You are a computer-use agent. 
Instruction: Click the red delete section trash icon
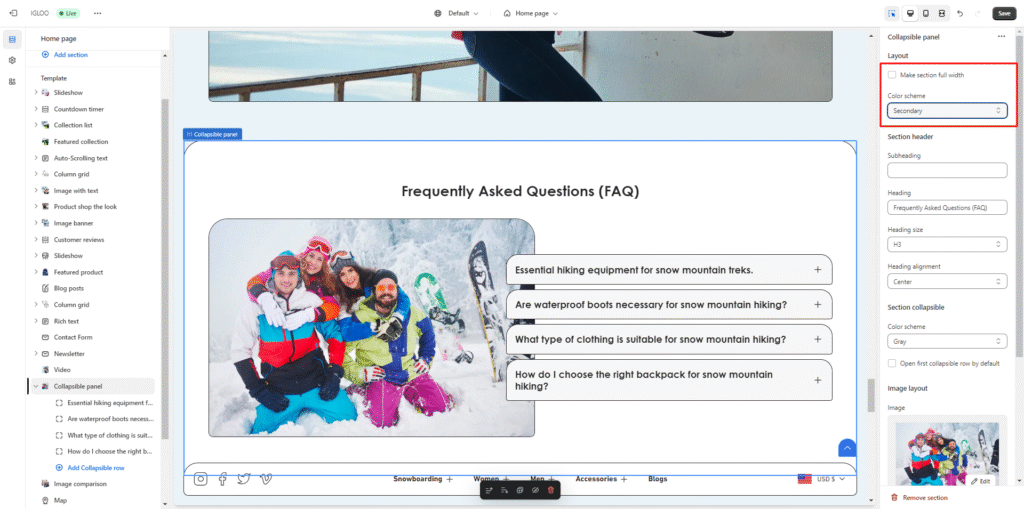[550, 490]
